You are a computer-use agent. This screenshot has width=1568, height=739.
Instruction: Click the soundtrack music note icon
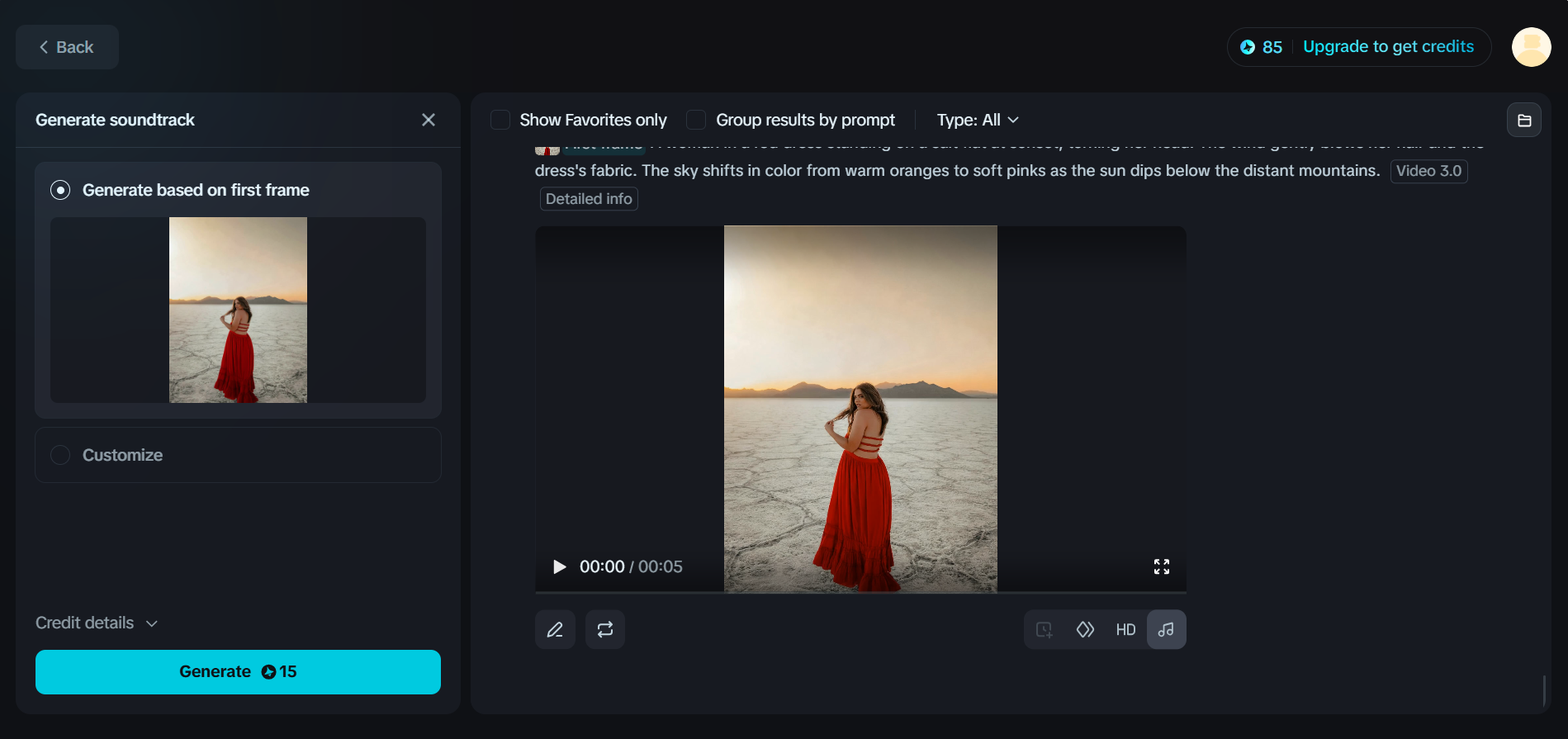pyautogui.click(x=1166, y=629)
